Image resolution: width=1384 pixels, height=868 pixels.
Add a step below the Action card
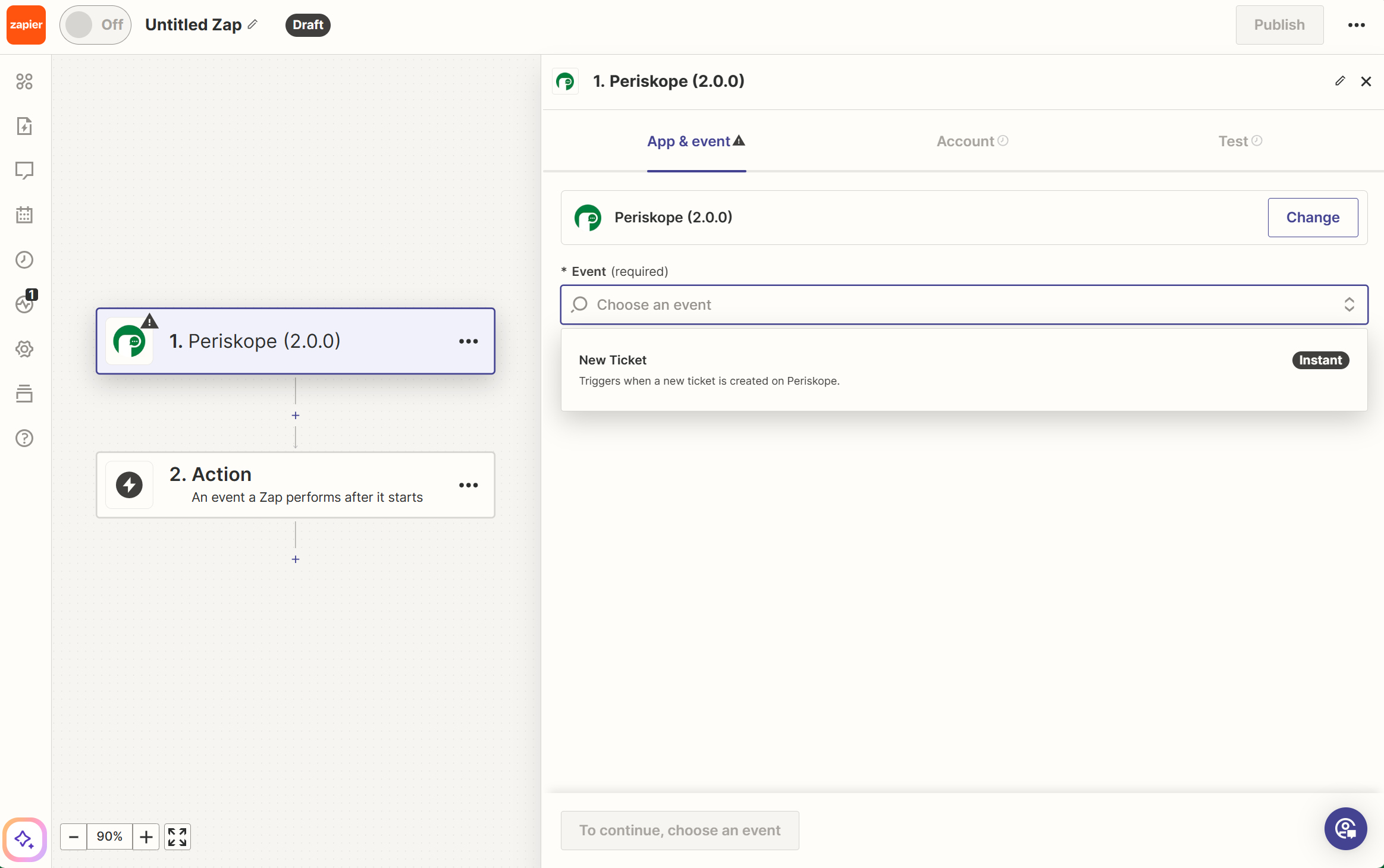(296, 559)
